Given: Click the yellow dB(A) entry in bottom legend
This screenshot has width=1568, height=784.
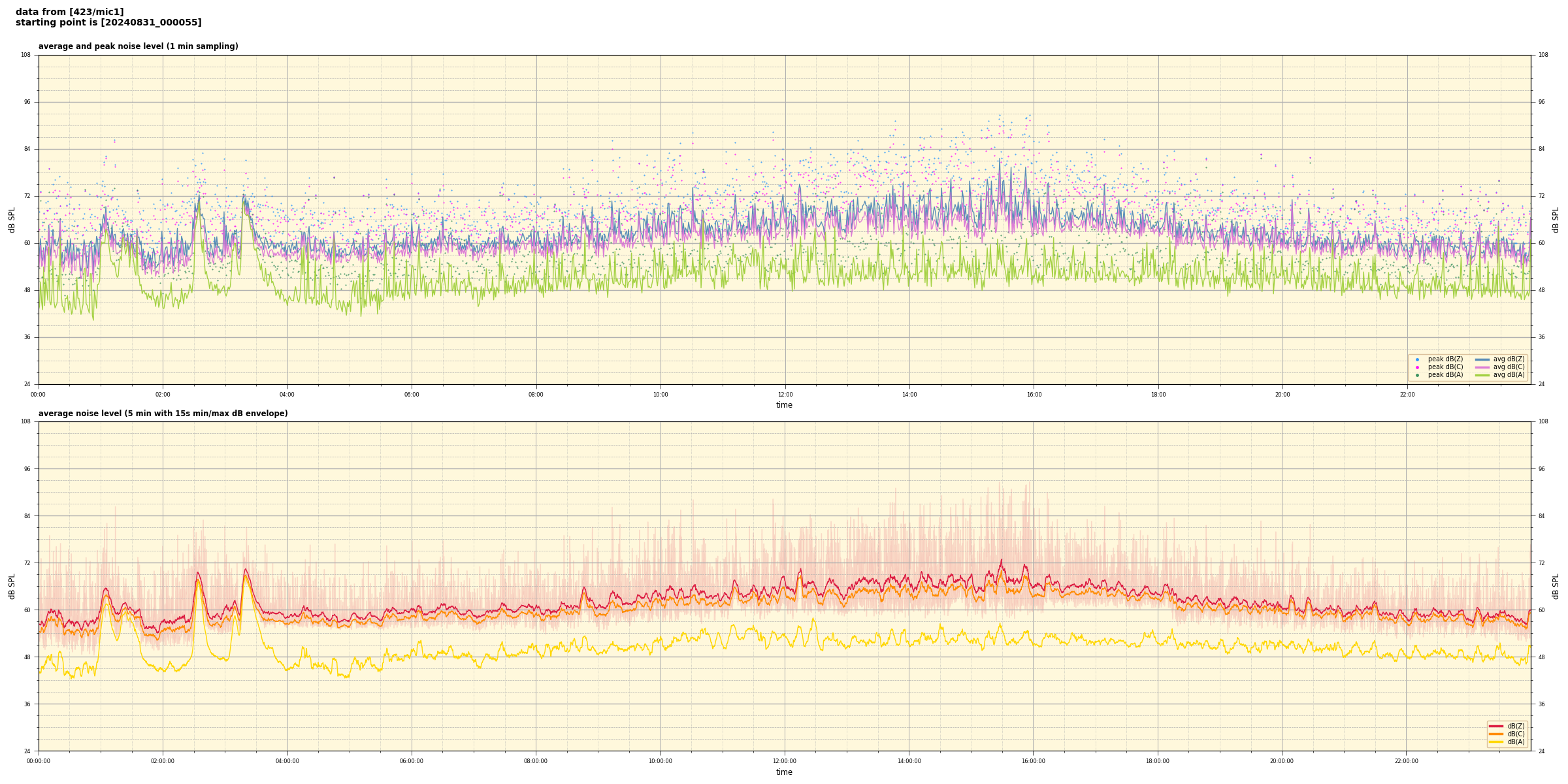Looking at the screenshot, I should 1496,742.
